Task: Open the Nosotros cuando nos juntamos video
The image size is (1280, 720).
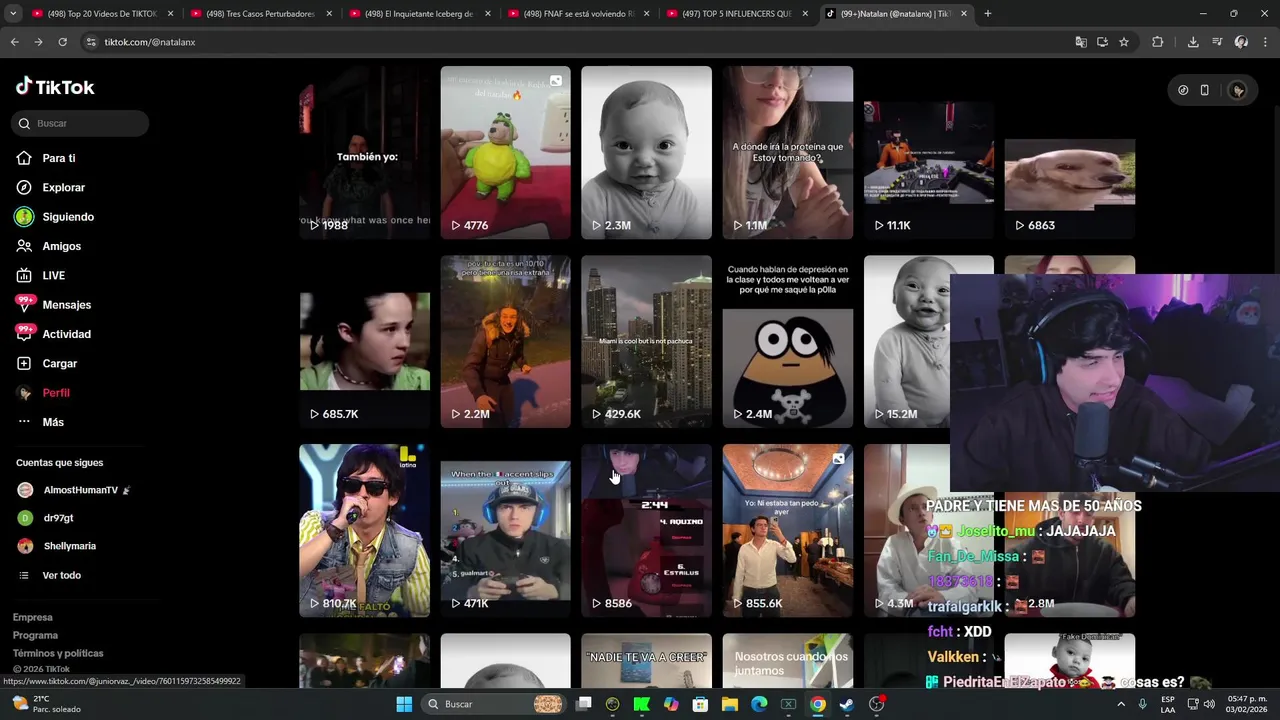Action: pos(788,660)
